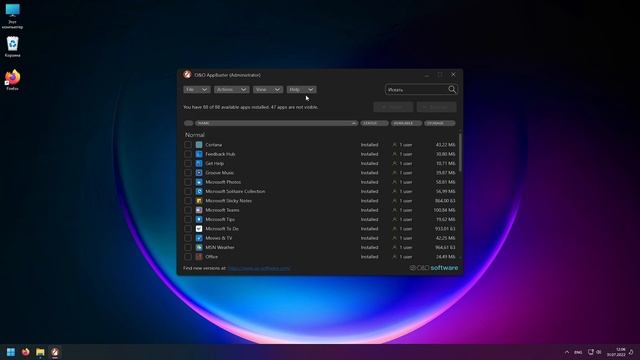Click the Microsoft Solitaire Collection icon

click(199, 191)
